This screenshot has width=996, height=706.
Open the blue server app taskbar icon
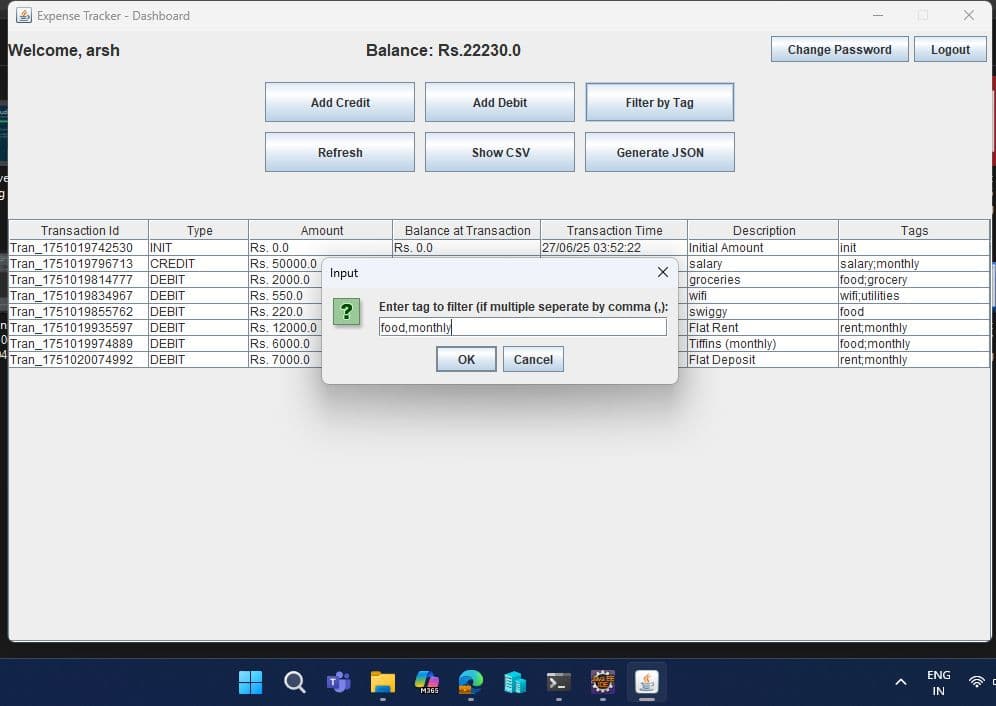tap(515, 682)
